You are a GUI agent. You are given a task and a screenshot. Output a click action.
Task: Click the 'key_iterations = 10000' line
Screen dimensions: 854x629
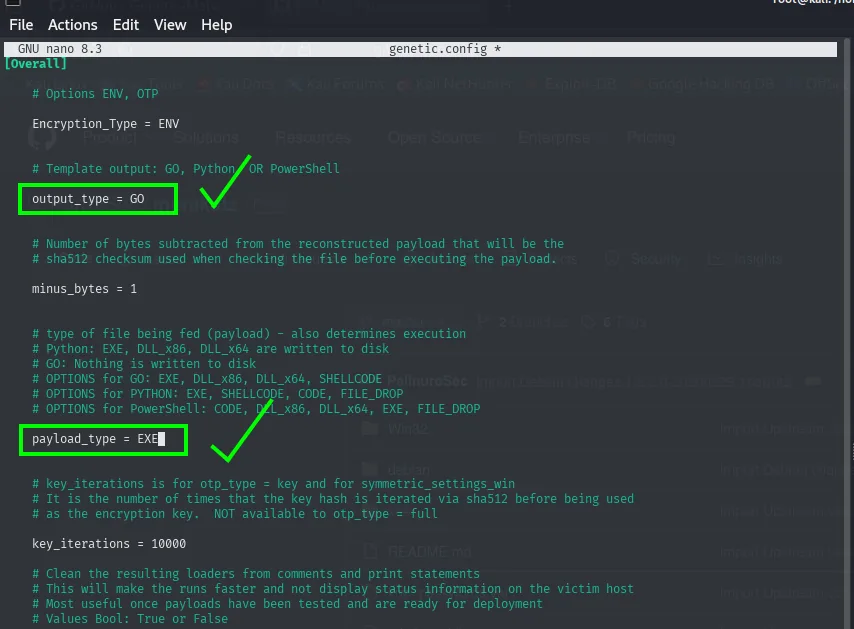[x=109, y=543]
